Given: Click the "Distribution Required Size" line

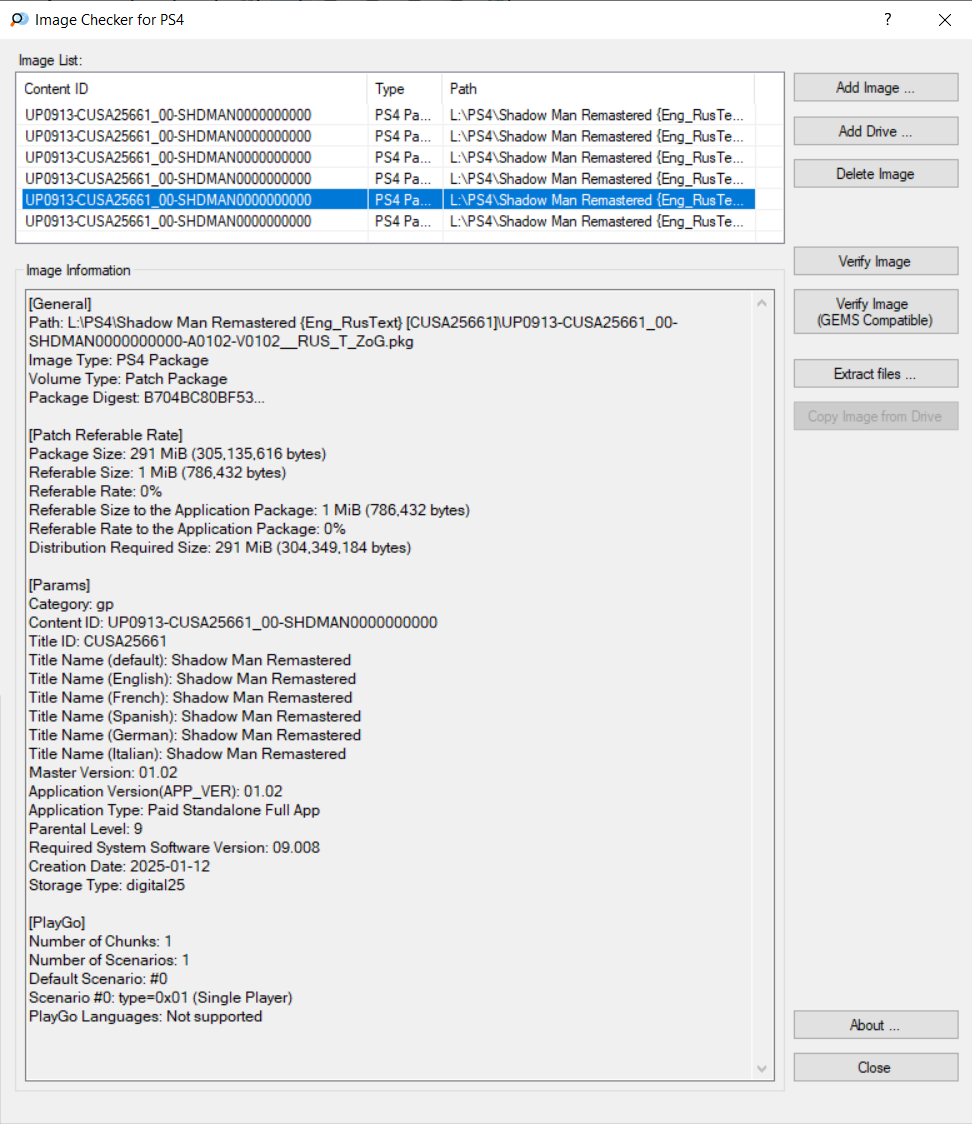Looking at the screenshot, I should pos(220,548).
